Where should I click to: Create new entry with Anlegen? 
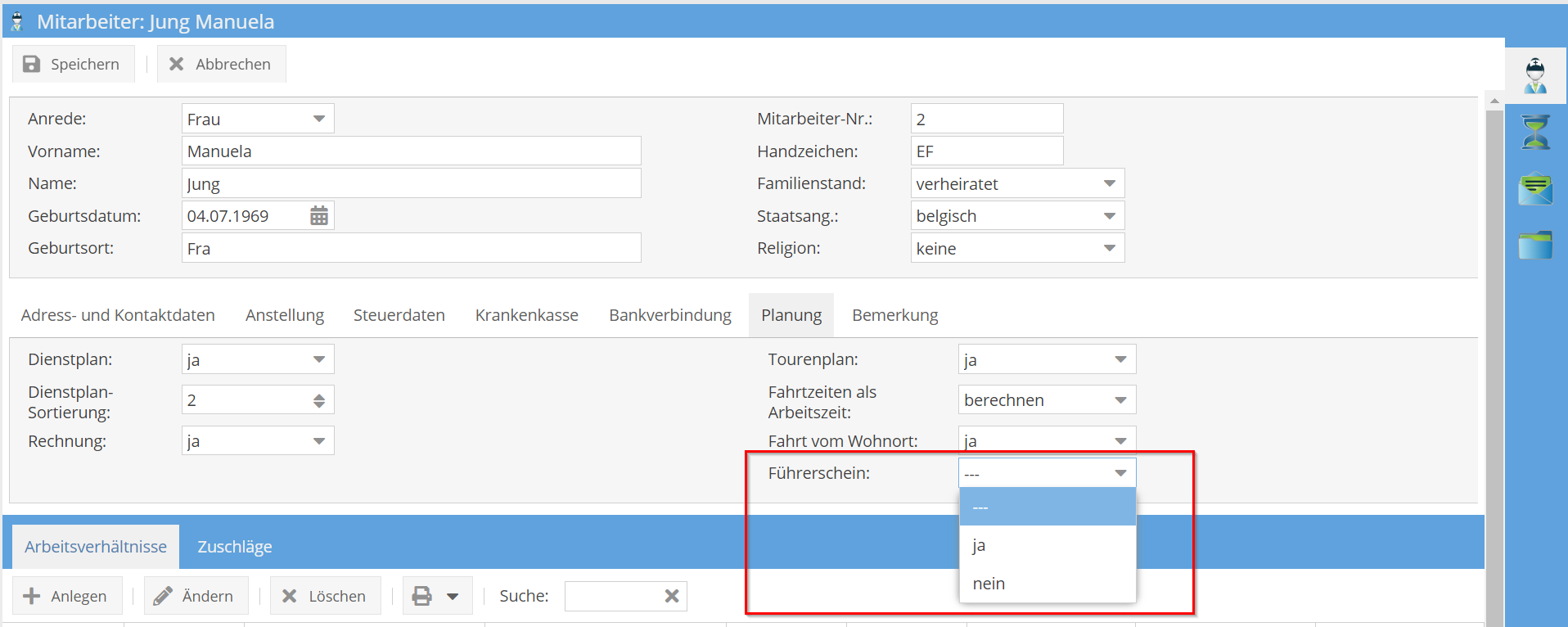[66, 596]
